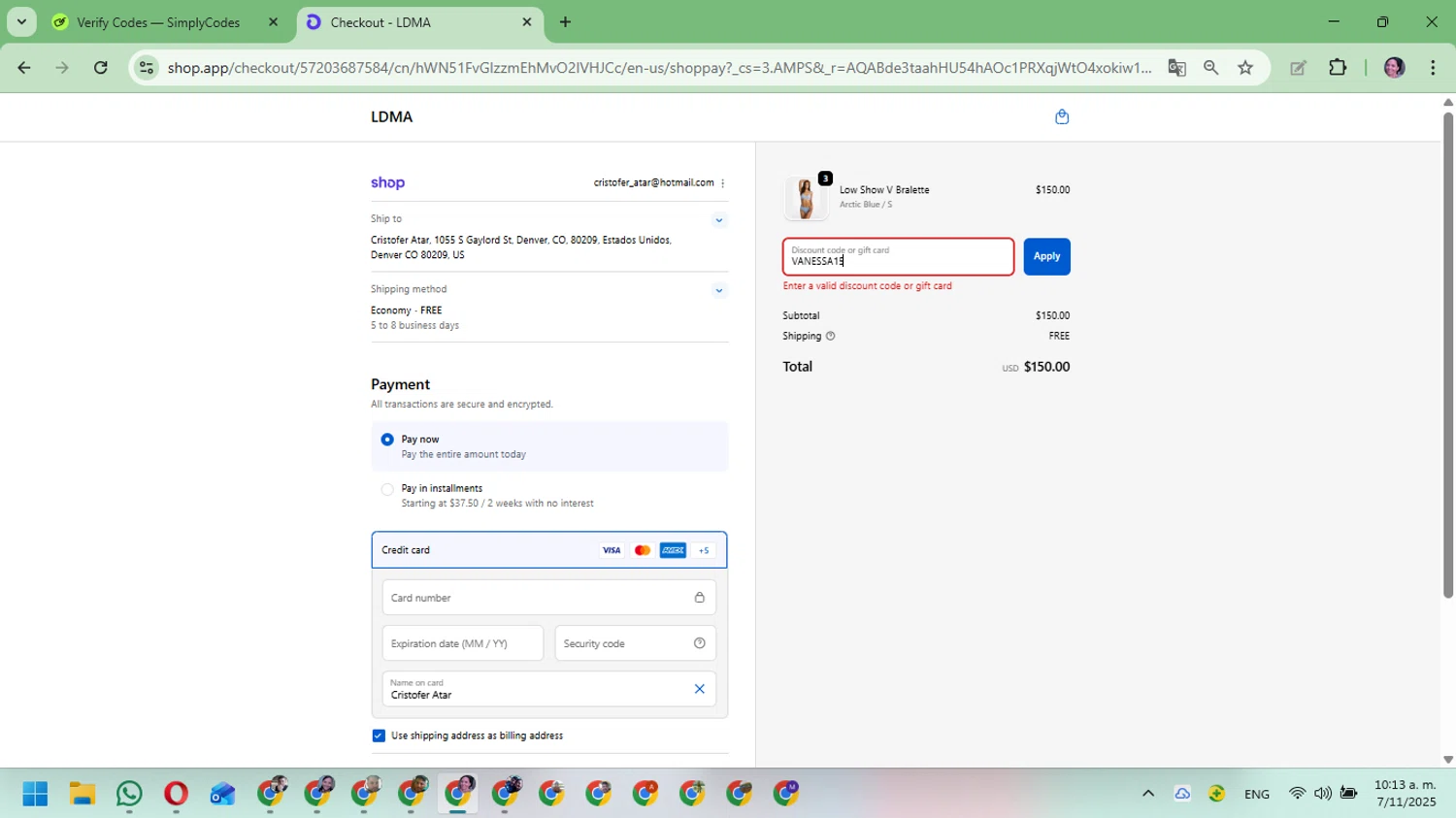
Task: Select the Credit card payment header
Action: click(549, 550)
